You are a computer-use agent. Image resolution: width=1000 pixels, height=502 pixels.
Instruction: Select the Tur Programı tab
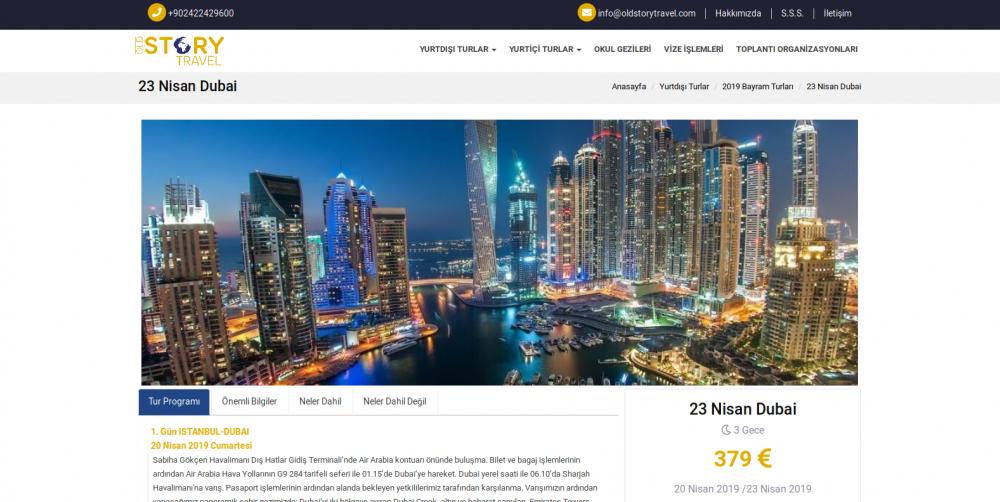pyautogui.click(x=174, y=402)
